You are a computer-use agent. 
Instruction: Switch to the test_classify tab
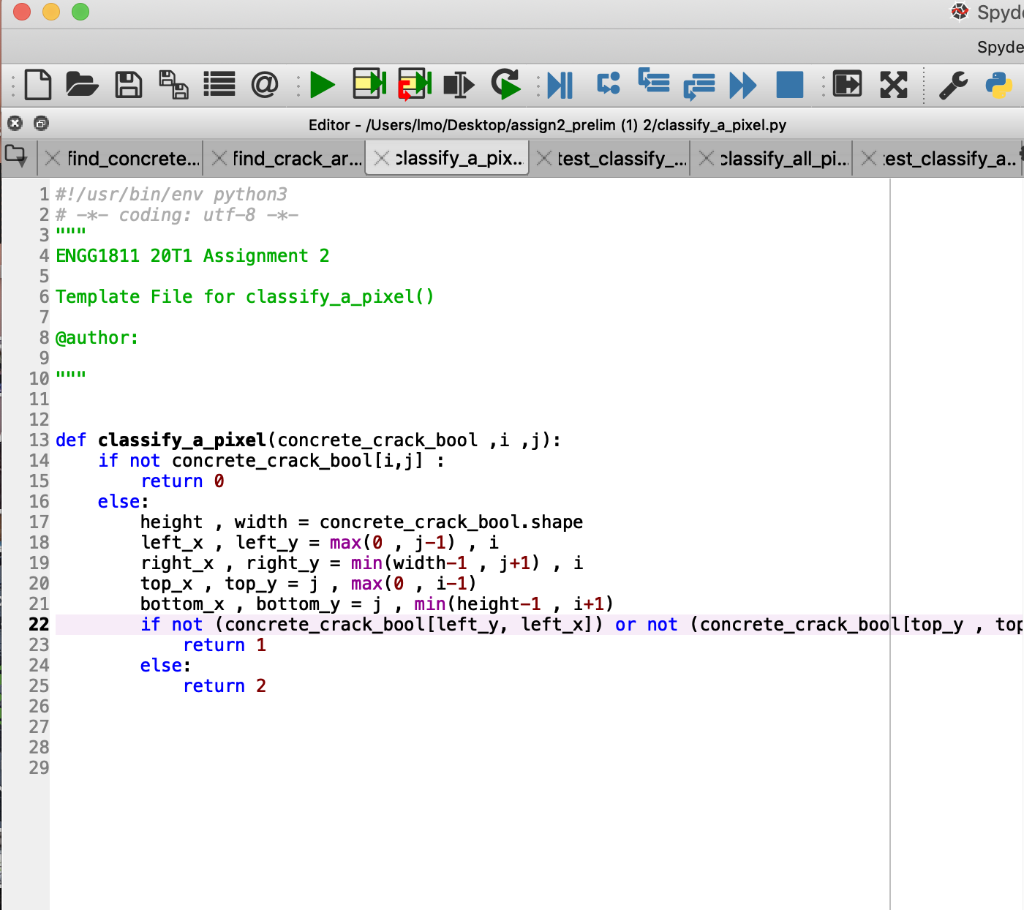622,158
